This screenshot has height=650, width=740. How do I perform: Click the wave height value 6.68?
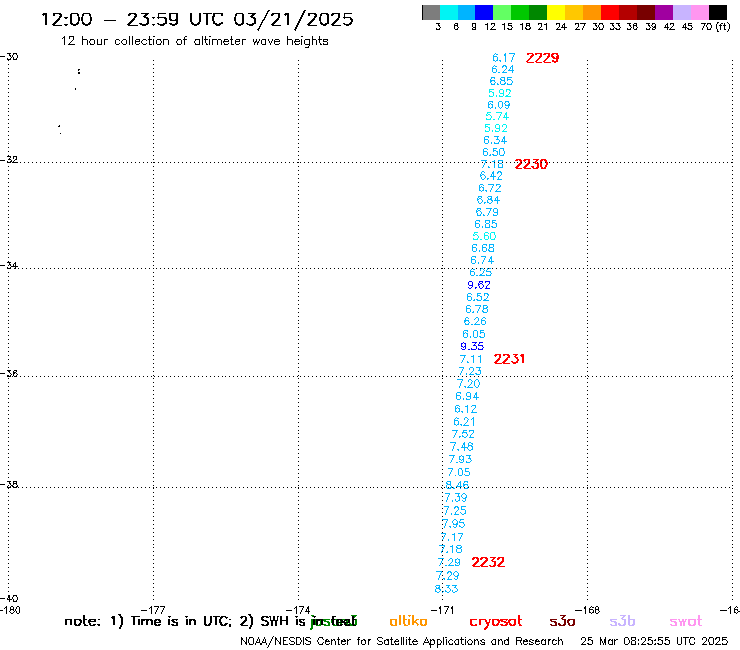click(483, 248)
